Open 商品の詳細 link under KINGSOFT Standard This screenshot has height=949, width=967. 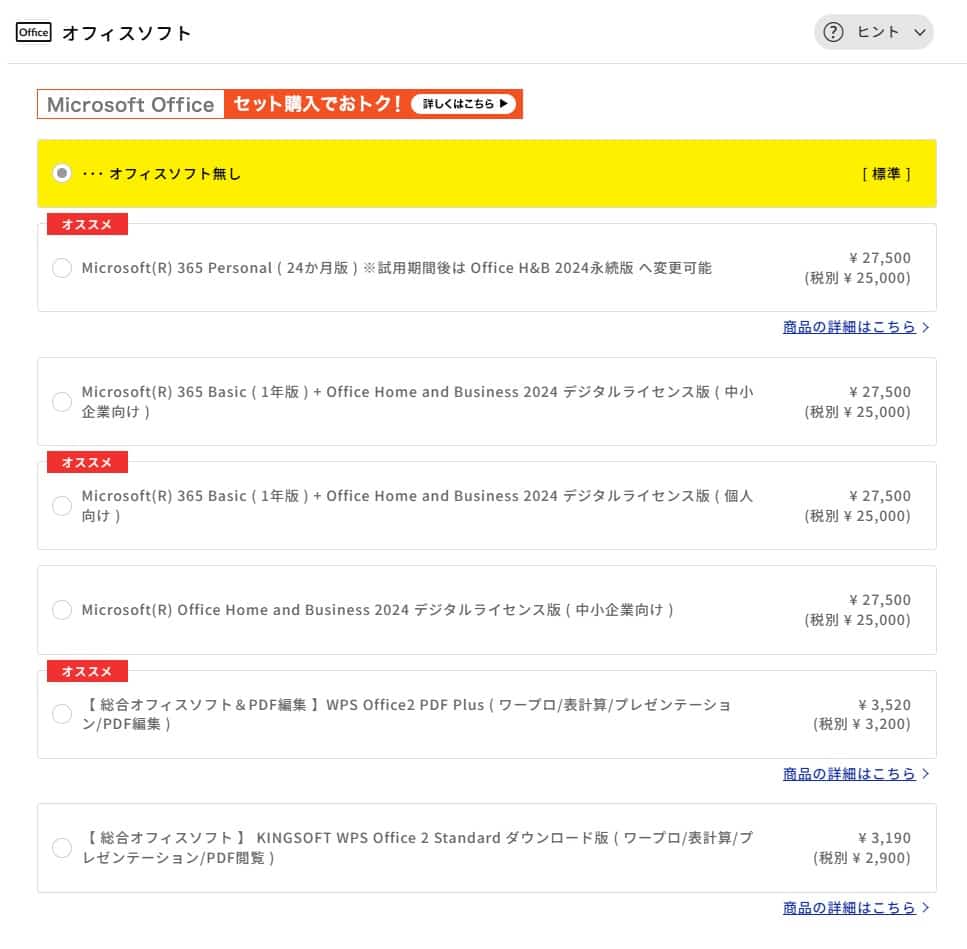tap(849, 908)
